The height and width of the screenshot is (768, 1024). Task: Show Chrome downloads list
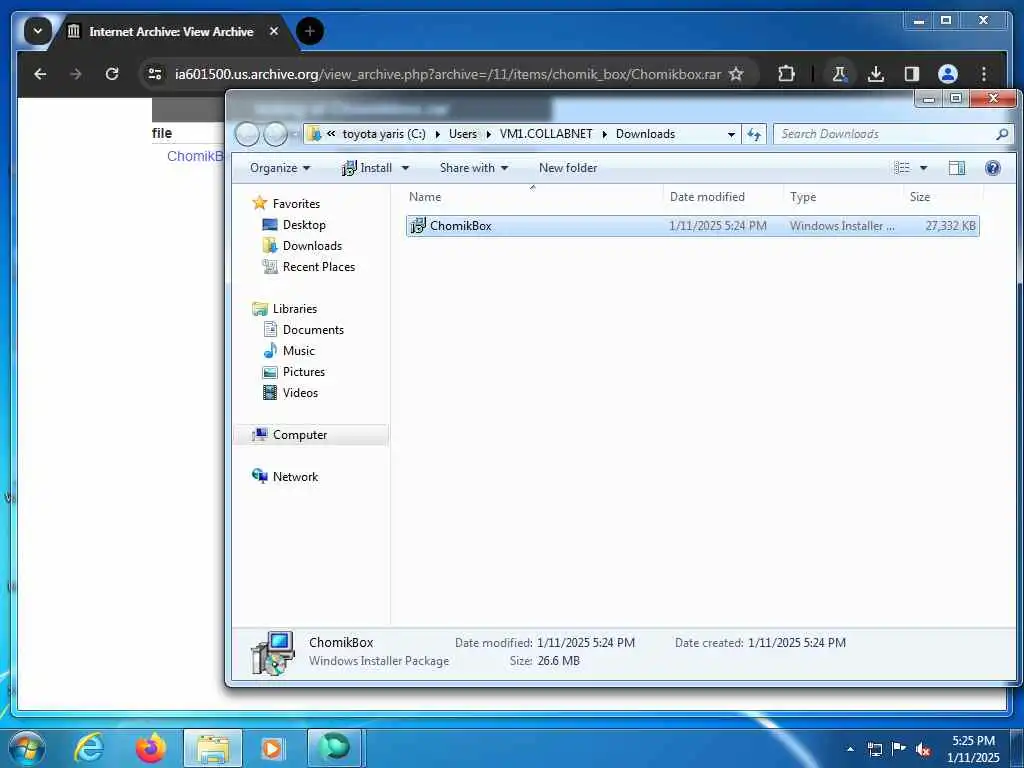[876, 74]
